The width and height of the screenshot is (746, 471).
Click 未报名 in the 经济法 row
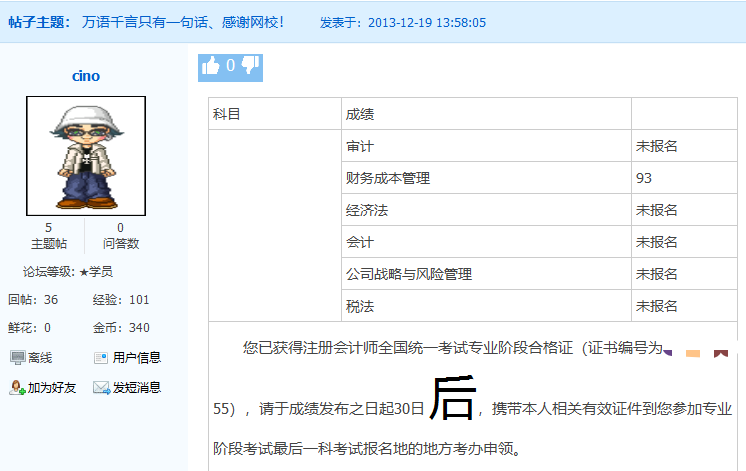657,210
